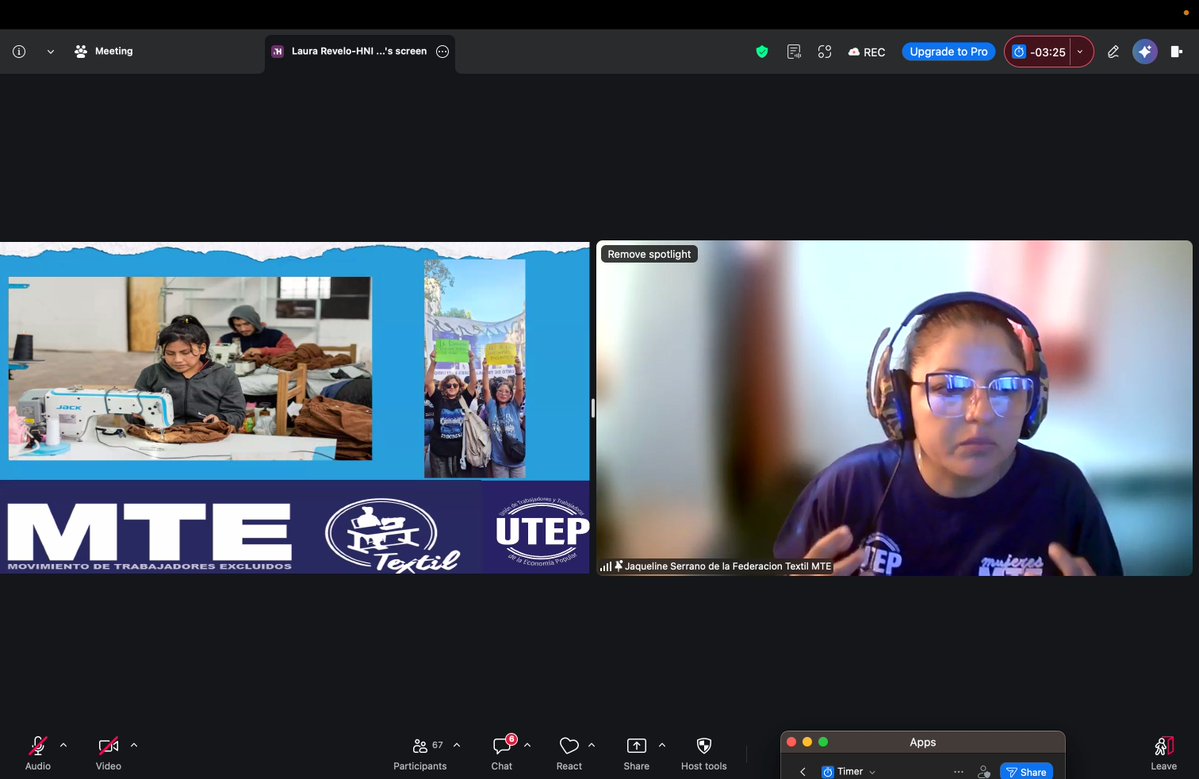The width and height of the screenshot is (1199, 779).
Task: Open the Chat panel
Action: 502,753
